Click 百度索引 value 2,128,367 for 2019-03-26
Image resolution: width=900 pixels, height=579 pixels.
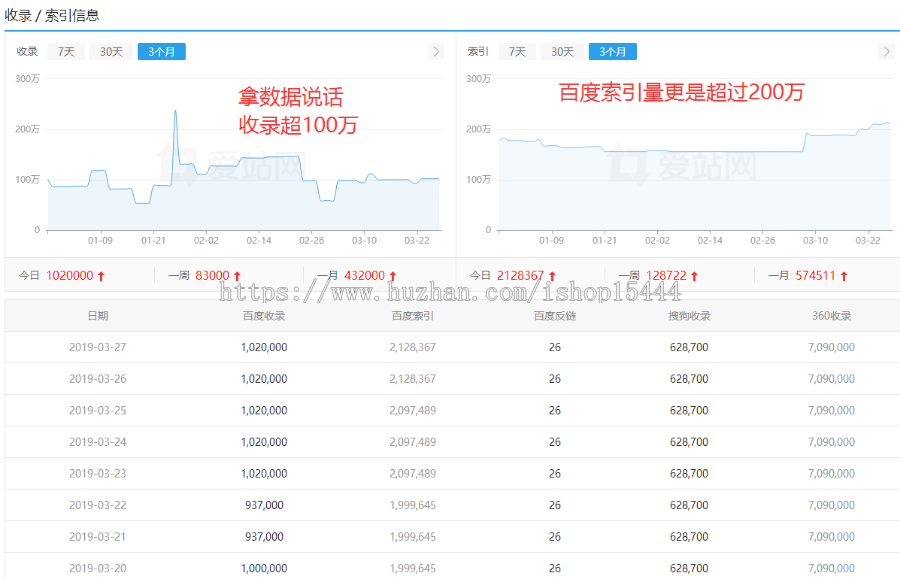[412, 379]
